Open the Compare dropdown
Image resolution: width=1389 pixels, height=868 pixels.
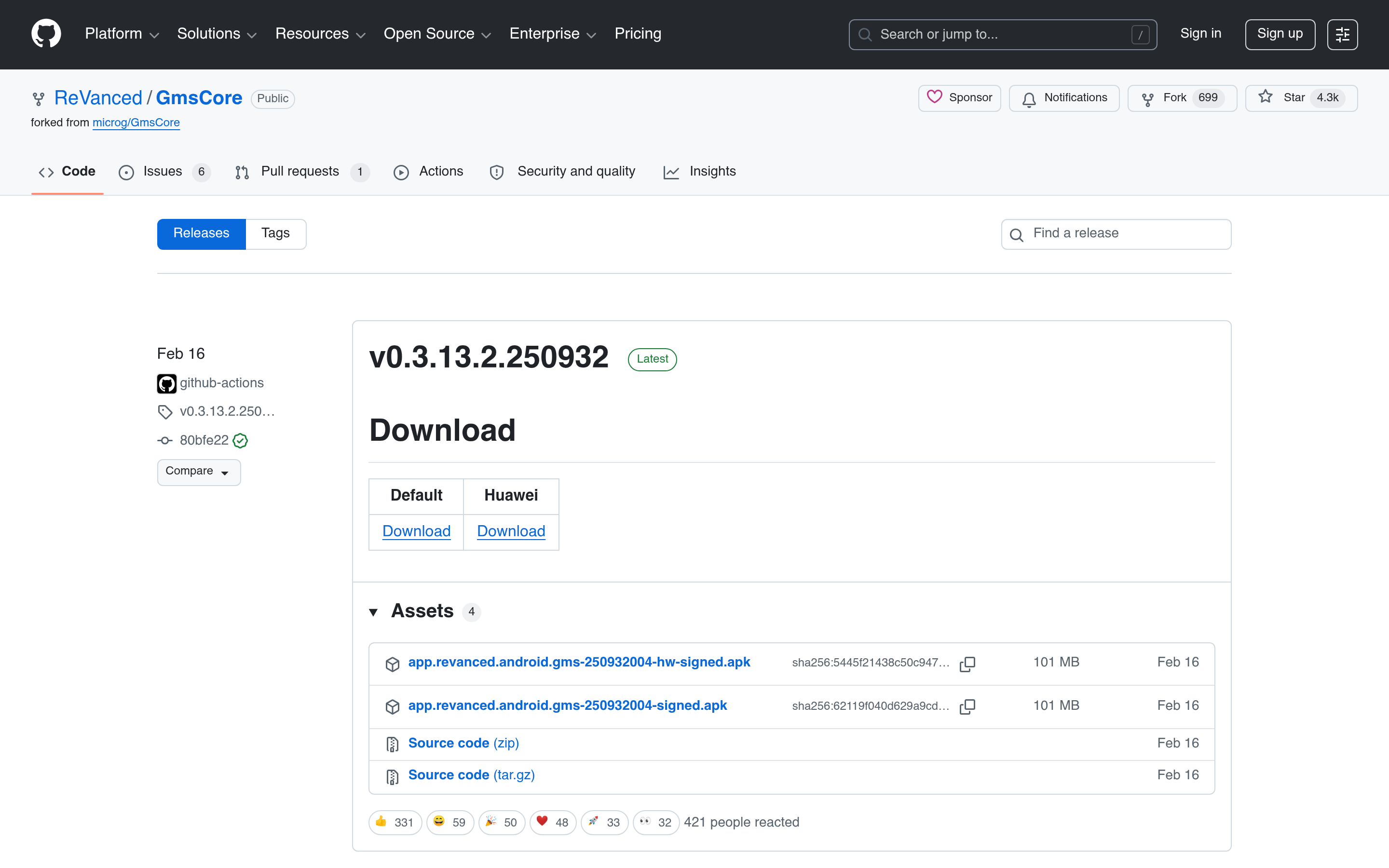(x=199, y=472)
